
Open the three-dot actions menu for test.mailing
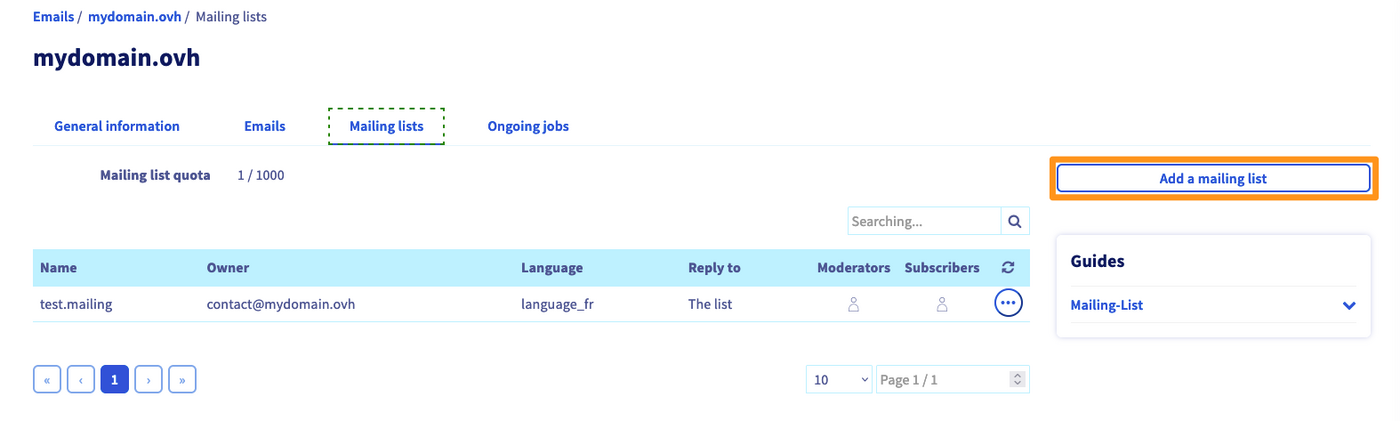(1008, 303)
